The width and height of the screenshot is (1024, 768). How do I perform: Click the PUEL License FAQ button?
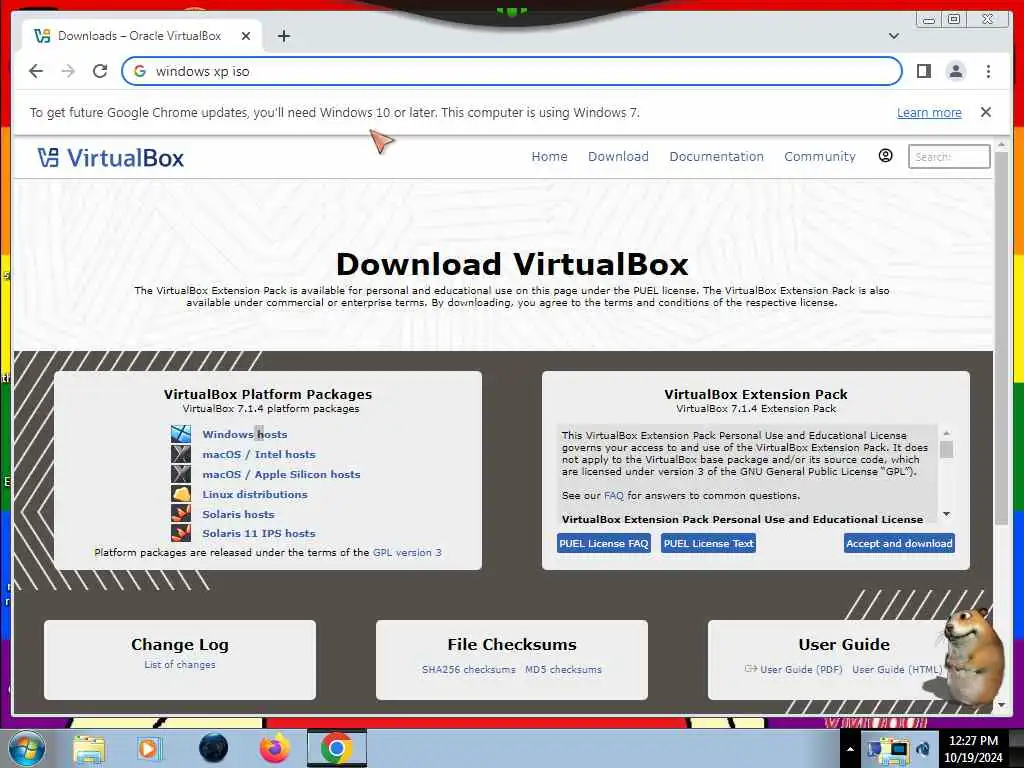tap(603, 543)
